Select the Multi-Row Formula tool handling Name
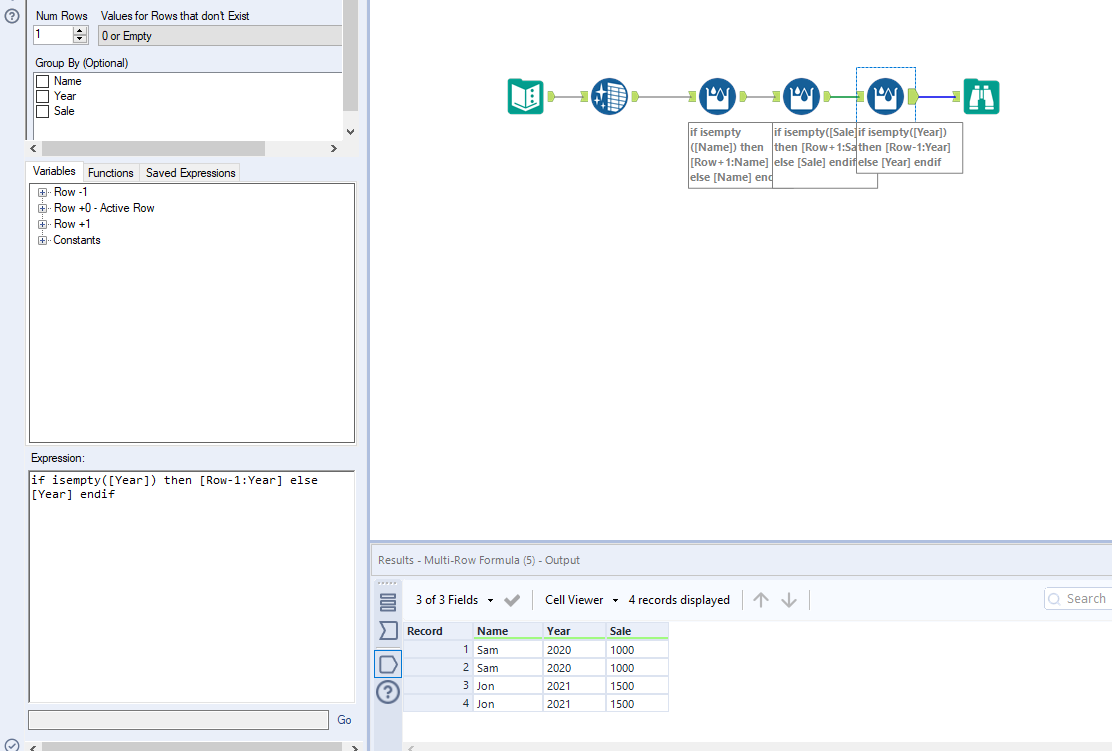This screenshot has width=1112, height=751. 717,96
